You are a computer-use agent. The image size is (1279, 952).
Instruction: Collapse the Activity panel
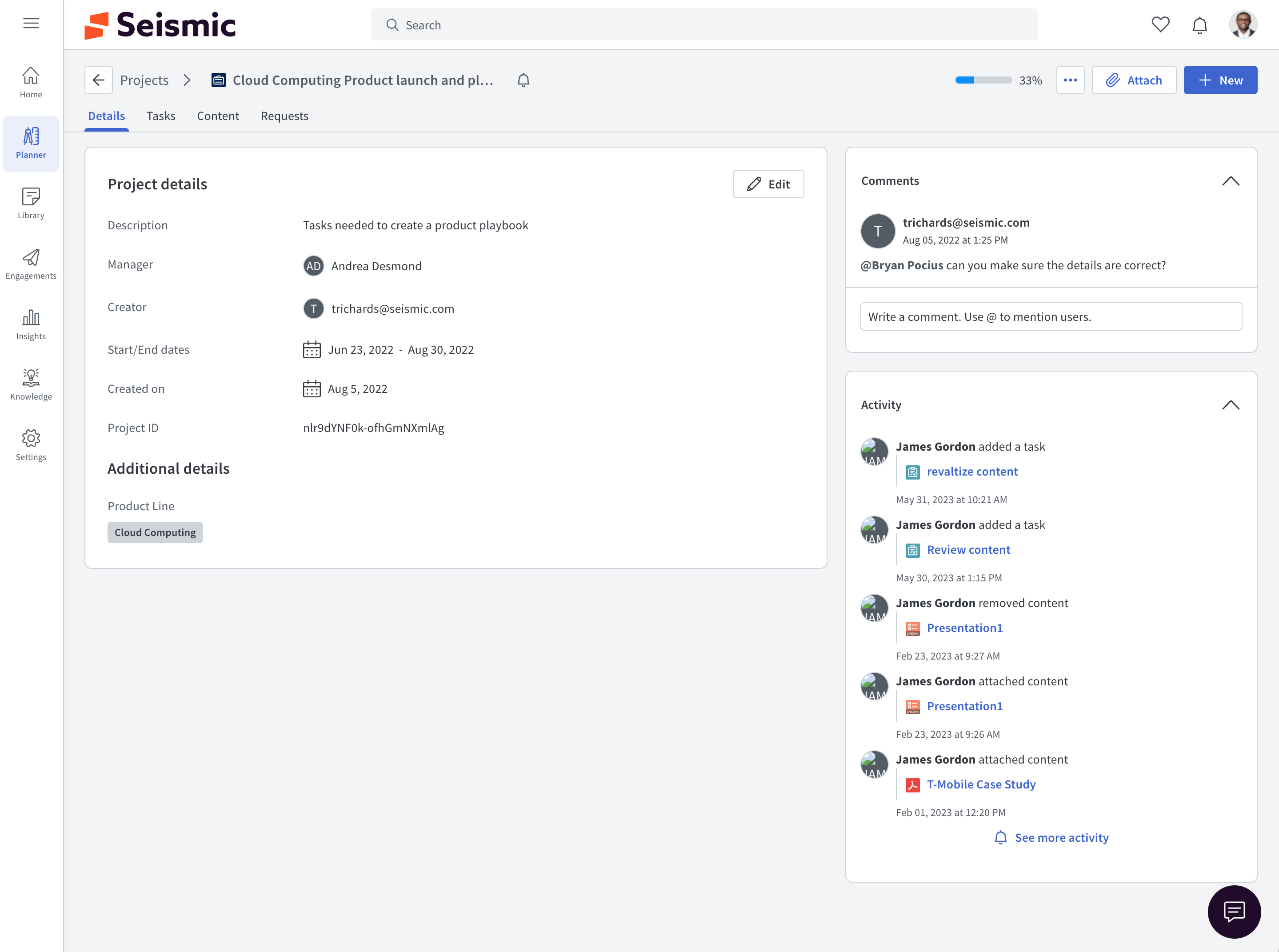pos(1231,405)
